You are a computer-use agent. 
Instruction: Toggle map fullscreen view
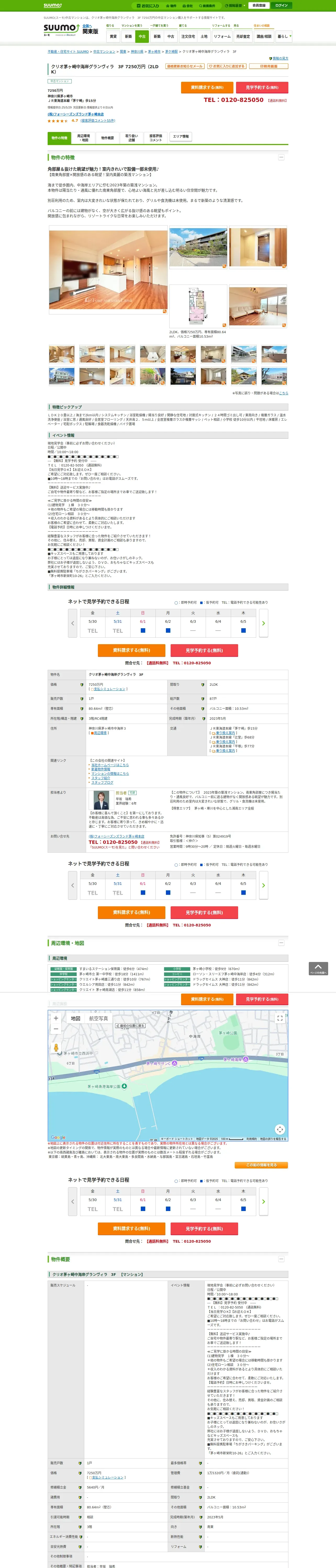[280, 1018]
